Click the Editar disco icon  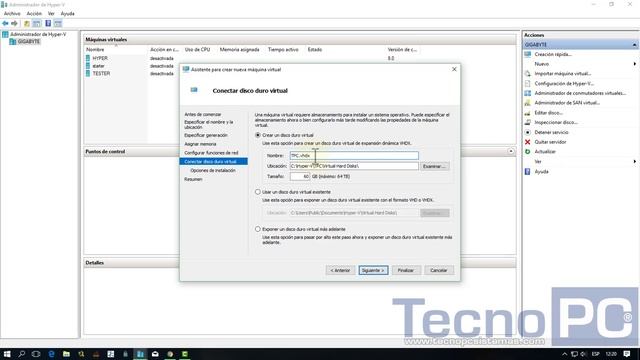527,113
